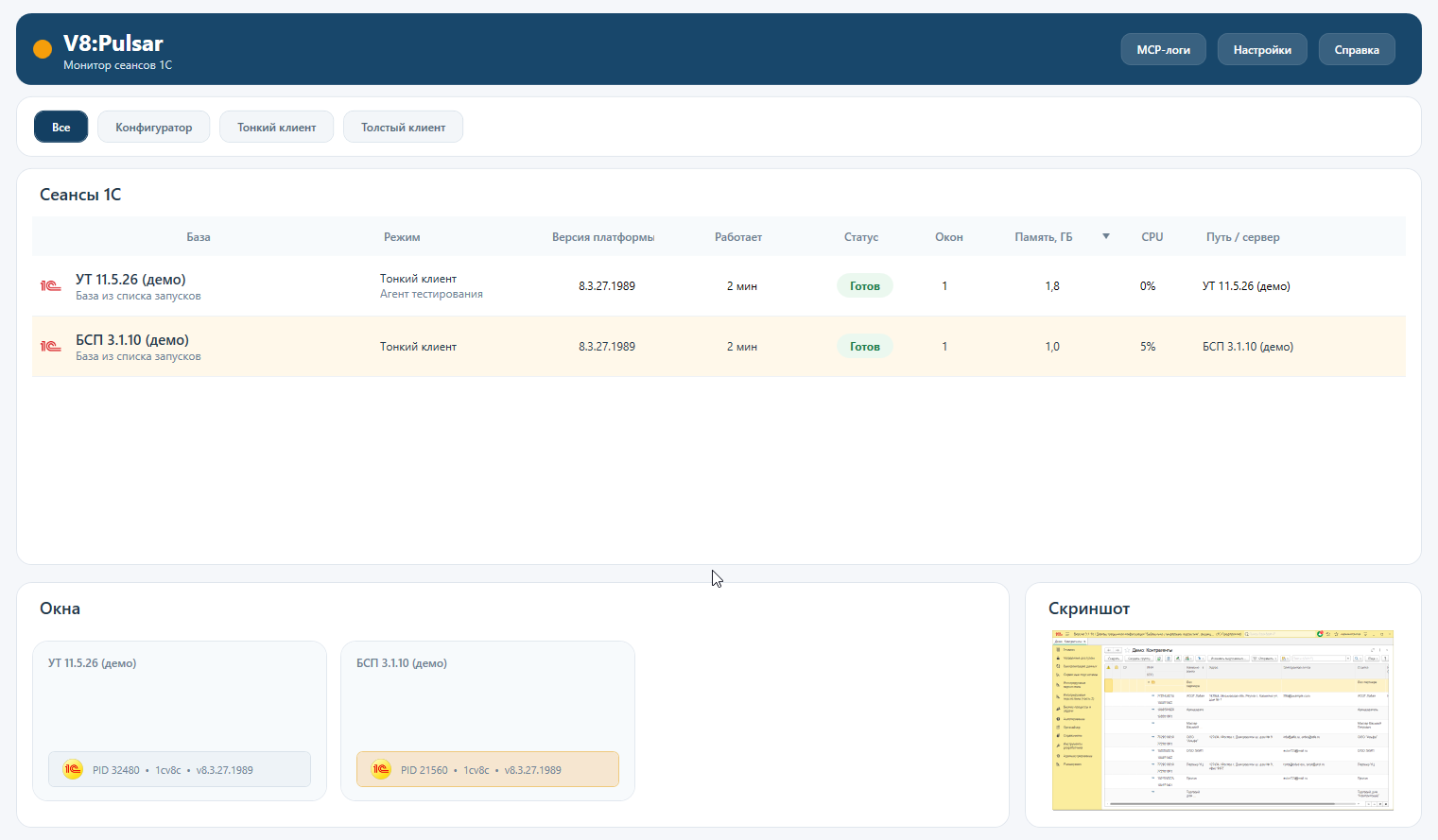
Task: Open the session screenshot thumbnail
Action: tap(1222, 721)
